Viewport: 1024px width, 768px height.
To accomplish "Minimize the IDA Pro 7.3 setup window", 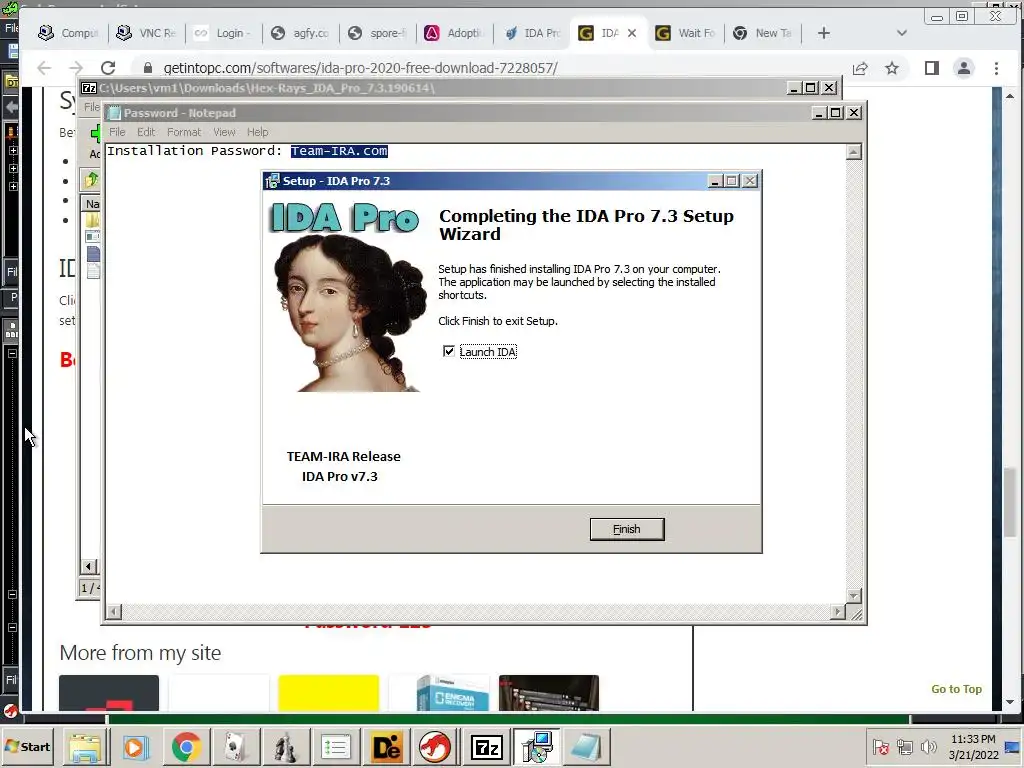I will click(715, 181).
